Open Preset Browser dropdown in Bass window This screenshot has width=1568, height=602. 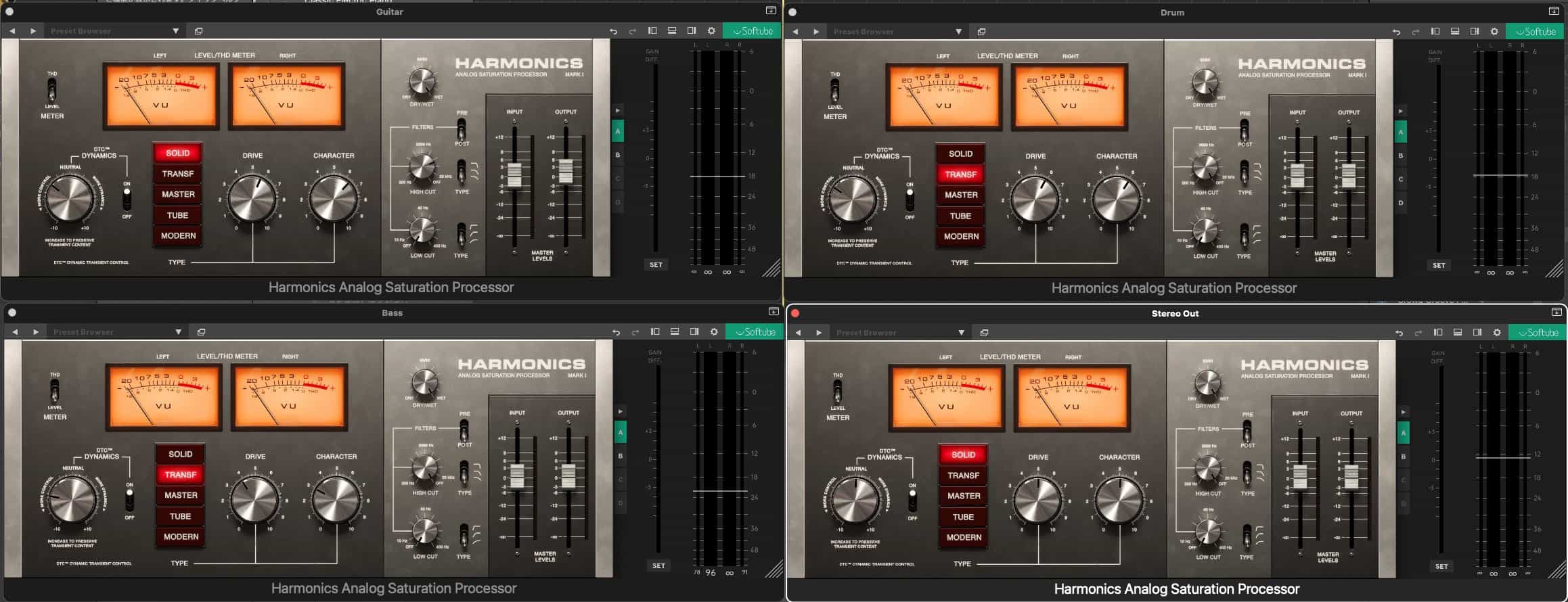tap(116, 332)
